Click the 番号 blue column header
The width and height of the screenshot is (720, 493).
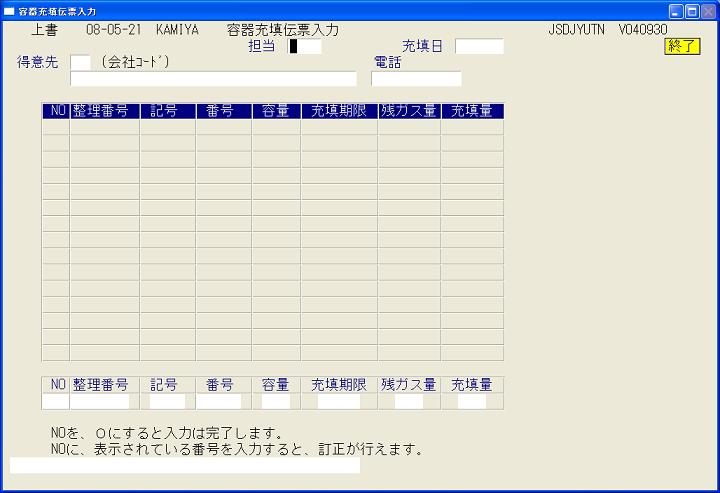pos(224,111)
